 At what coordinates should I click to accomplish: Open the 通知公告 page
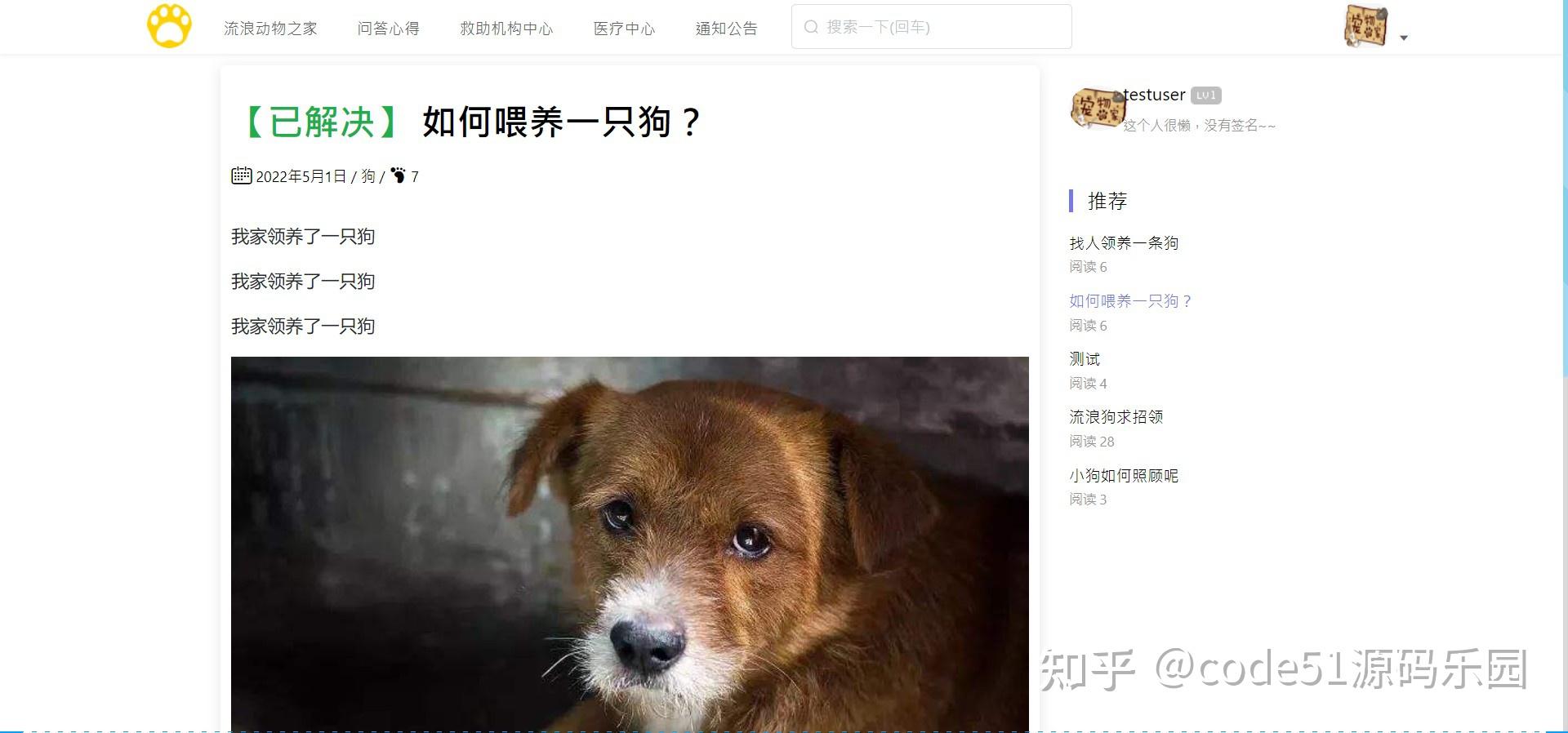pos(726,29)
